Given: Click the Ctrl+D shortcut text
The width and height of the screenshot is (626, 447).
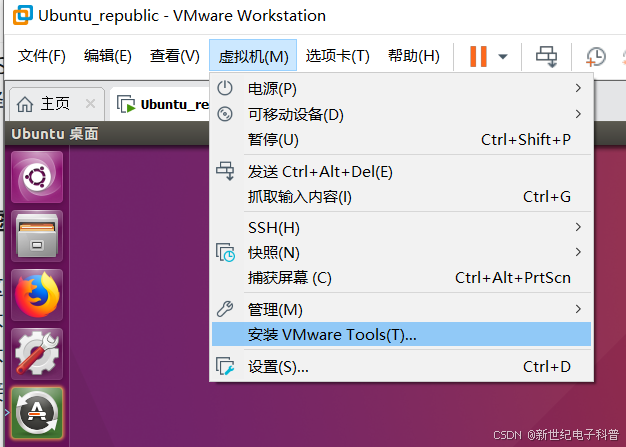Looking at the screenshot, I should [x=547, y=366].
